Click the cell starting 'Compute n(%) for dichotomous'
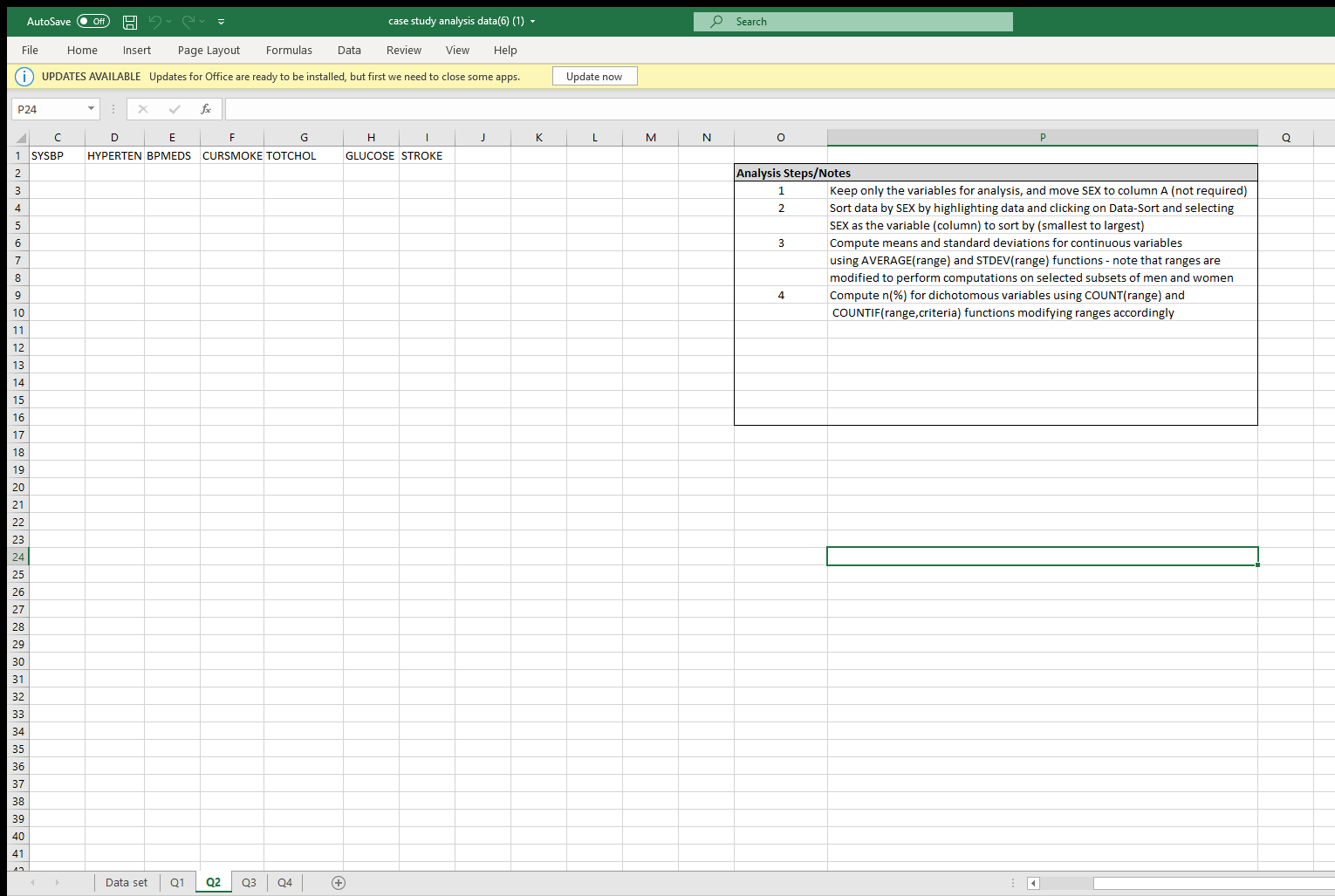Screen dimensions: 1335x896 tap(1043, 295)
